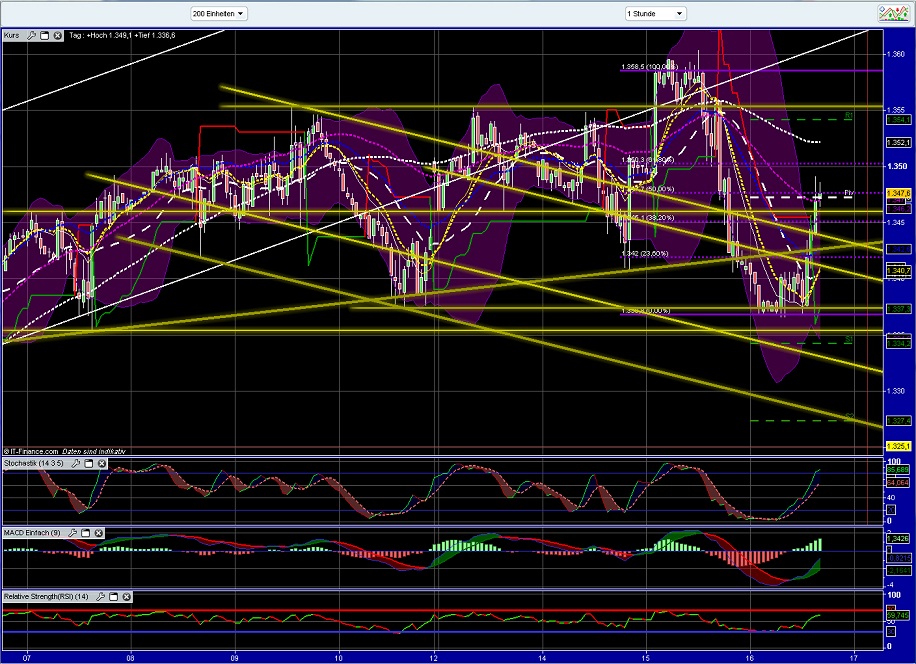Open the chart indicators icon at top right
This screenshot has width=916, height=664.
[894, 13]
